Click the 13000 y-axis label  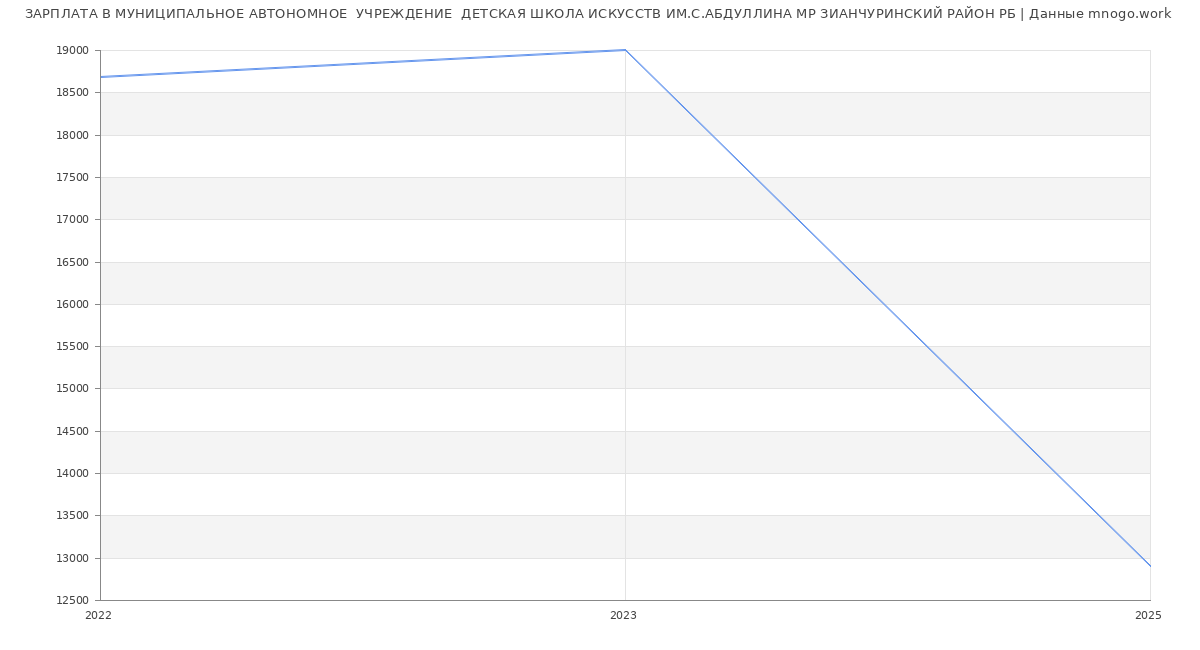pyautogui.click(x=72, y=558)
